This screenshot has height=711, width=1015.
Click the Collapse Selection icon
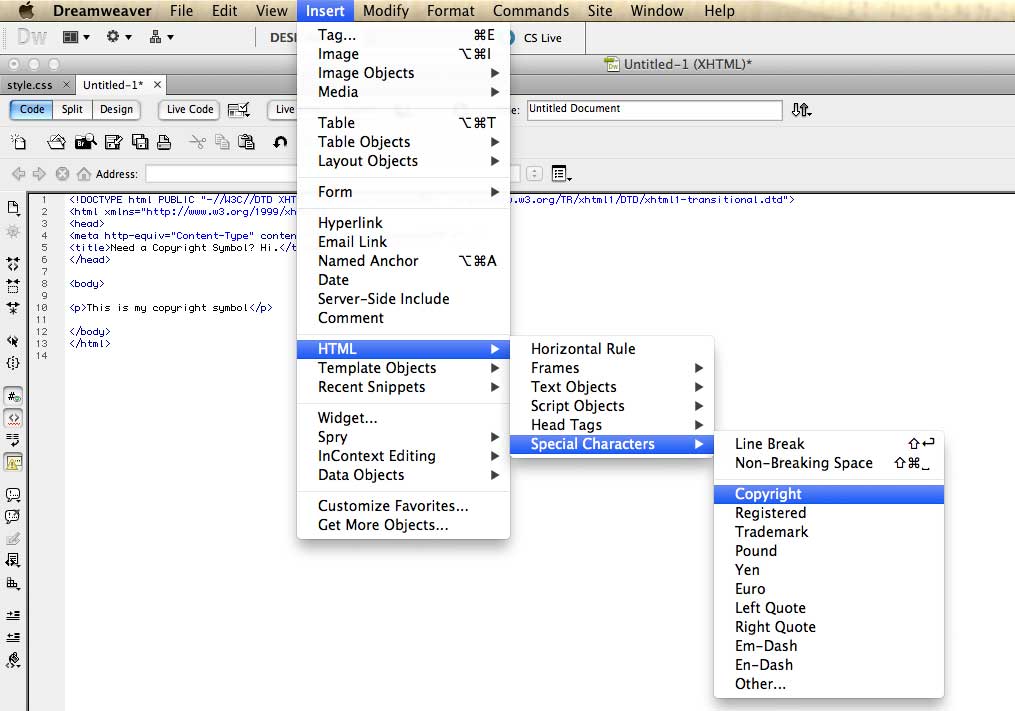[13, 286]
